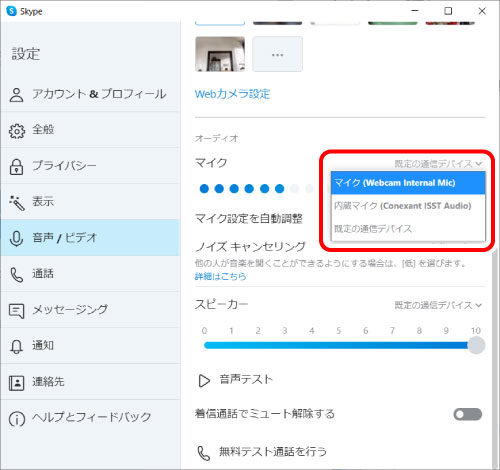Click the 全般 gear icon

coord(16,131)
